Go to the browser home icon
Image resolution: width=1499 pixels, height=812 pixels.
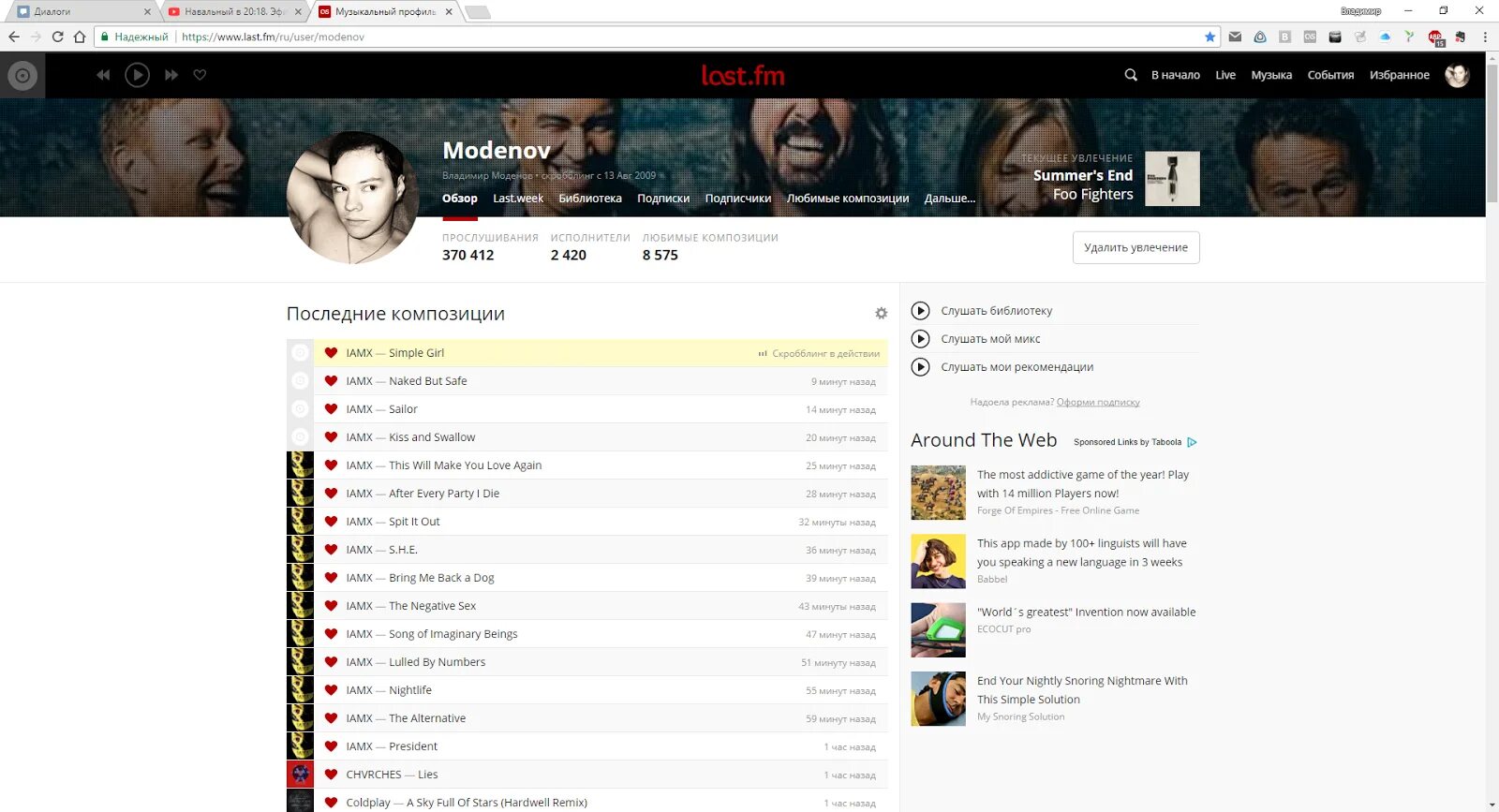tap(80, 37)
